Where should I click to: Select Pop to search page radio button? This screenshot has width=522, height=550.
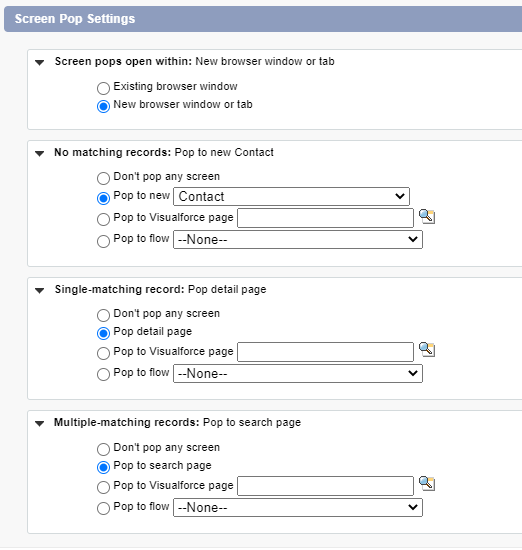pos(103,467)
